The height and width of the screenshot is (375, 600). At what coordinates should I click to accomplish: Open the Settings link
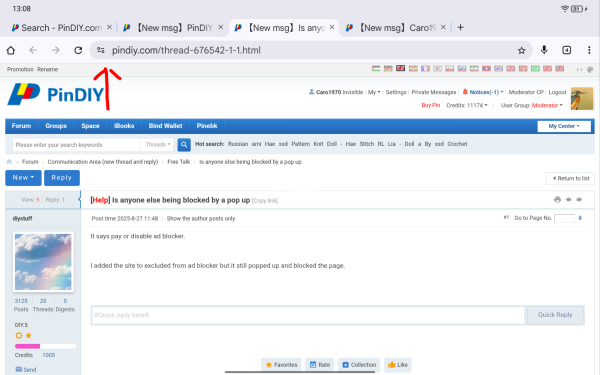(x=396, y=92)
